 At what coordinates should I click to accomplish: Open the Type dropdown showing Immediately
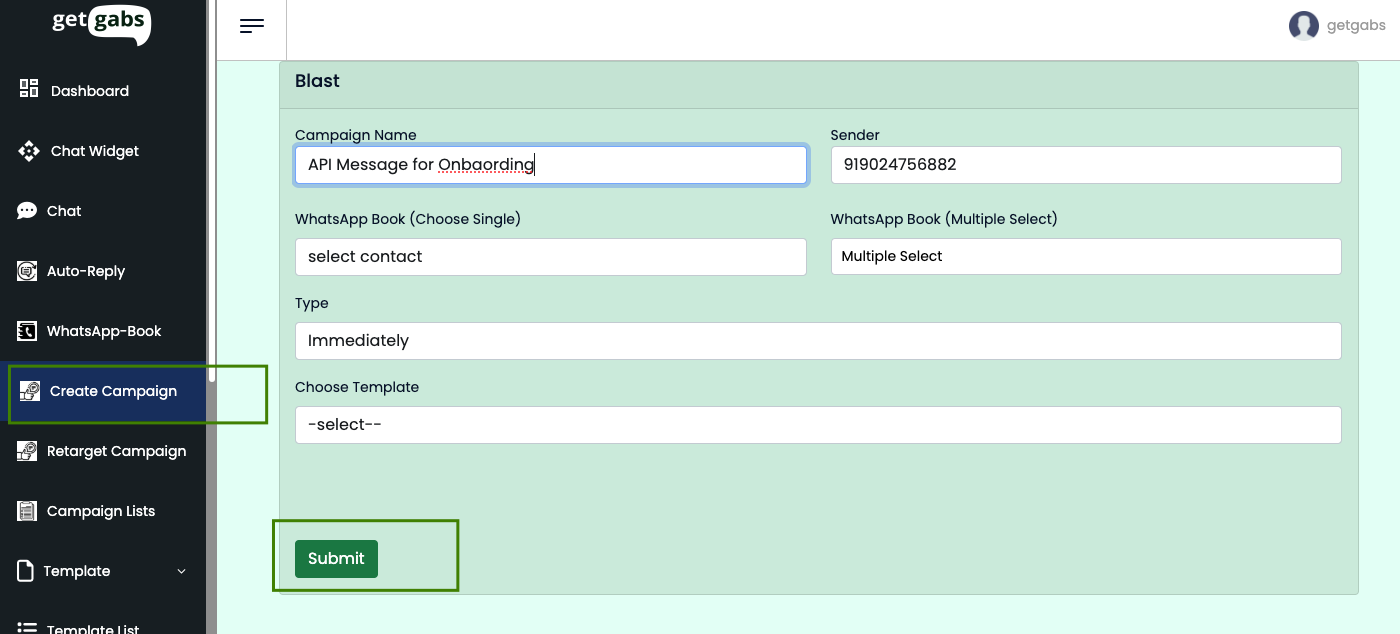click(x=816, y=340)
